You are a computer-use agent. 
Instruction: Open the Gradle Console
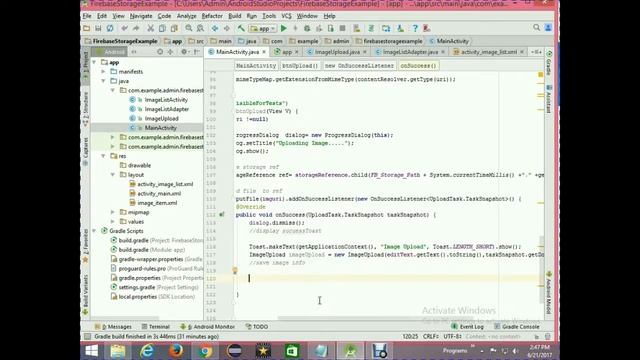point(517,327)
